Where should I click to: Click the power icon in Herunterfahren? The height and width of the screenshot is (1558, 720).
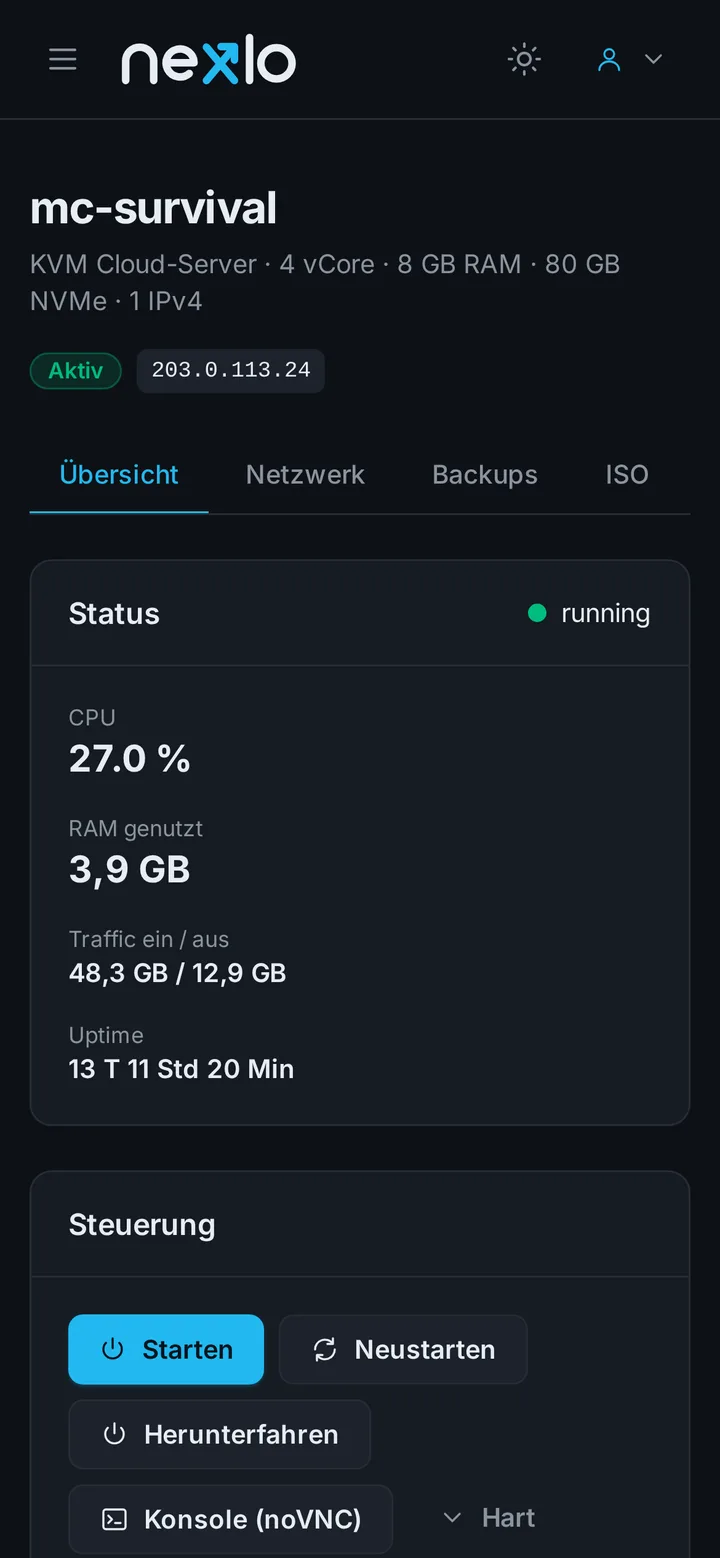tap(115, 1434)
